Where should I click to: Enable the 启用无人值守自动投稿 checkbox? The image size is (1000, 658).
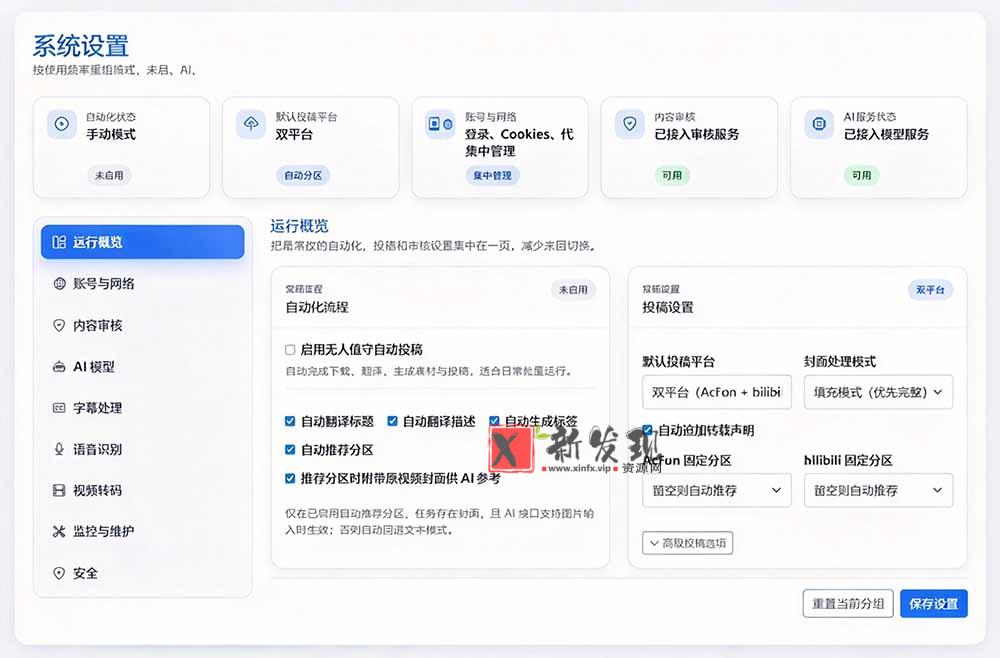click(x=290, y=349)
